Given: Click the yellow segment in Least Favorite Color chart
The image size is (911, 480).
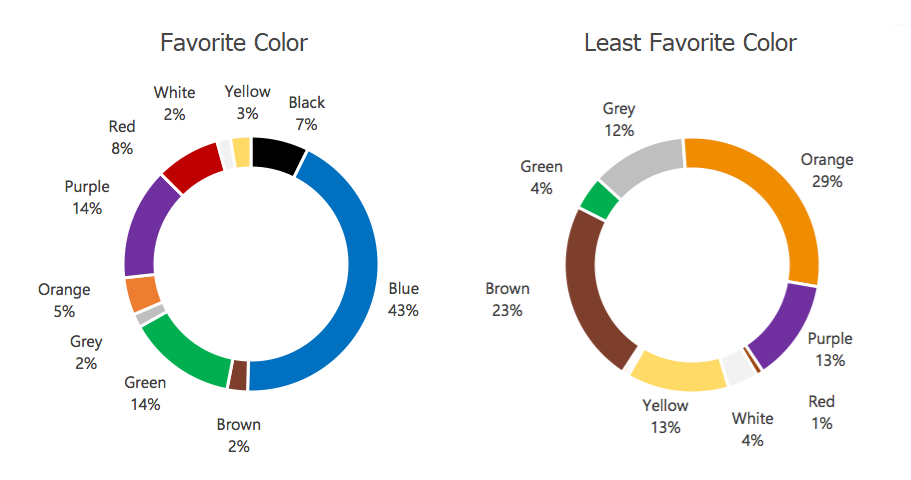Looking at the screenshot, I should tap(679, 371).
